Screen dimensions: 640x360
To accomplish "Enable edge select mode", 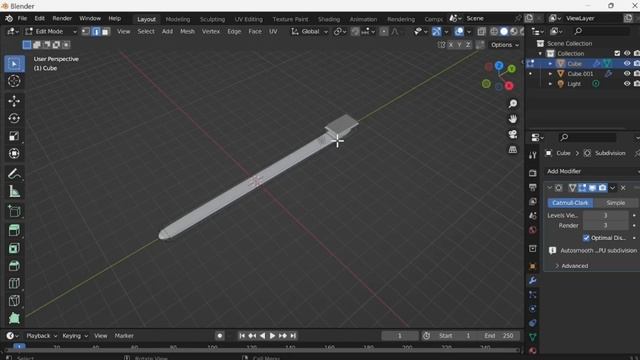I will tap(96, 31).
